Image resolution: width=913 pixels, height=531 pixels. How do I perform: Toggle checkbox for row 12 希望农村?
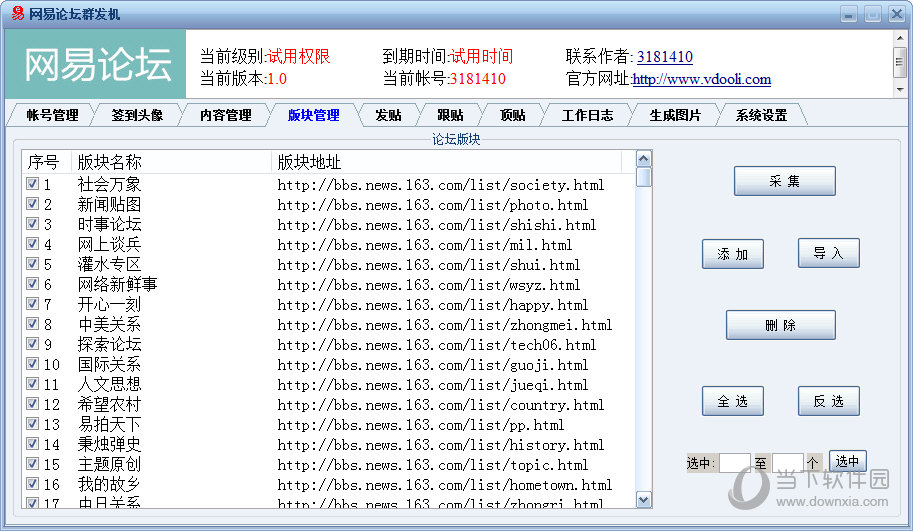[x=33, y=403]
